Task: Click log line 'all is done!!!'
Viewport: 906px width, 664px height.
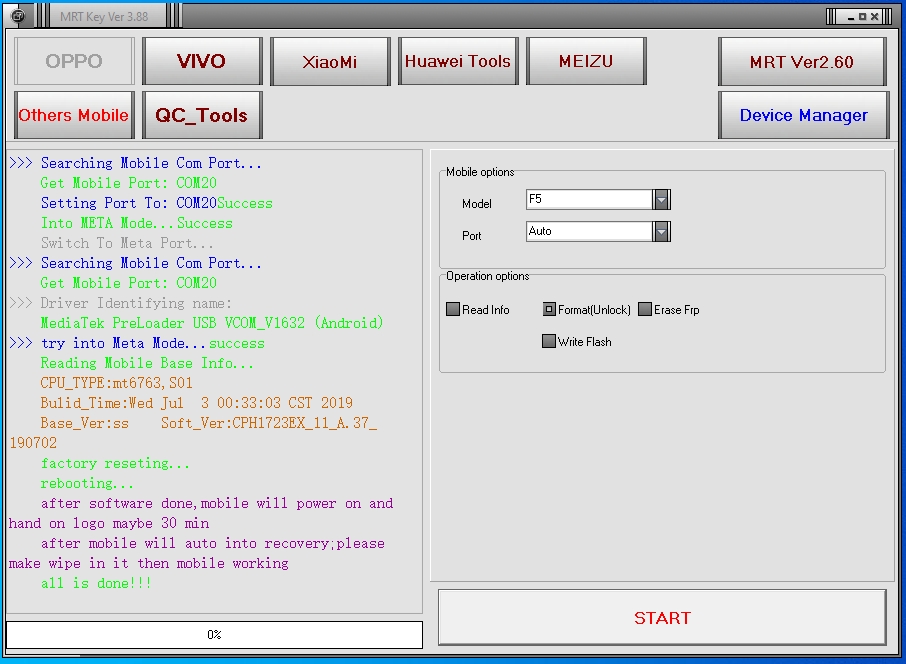Action: [x=96, y=583]
